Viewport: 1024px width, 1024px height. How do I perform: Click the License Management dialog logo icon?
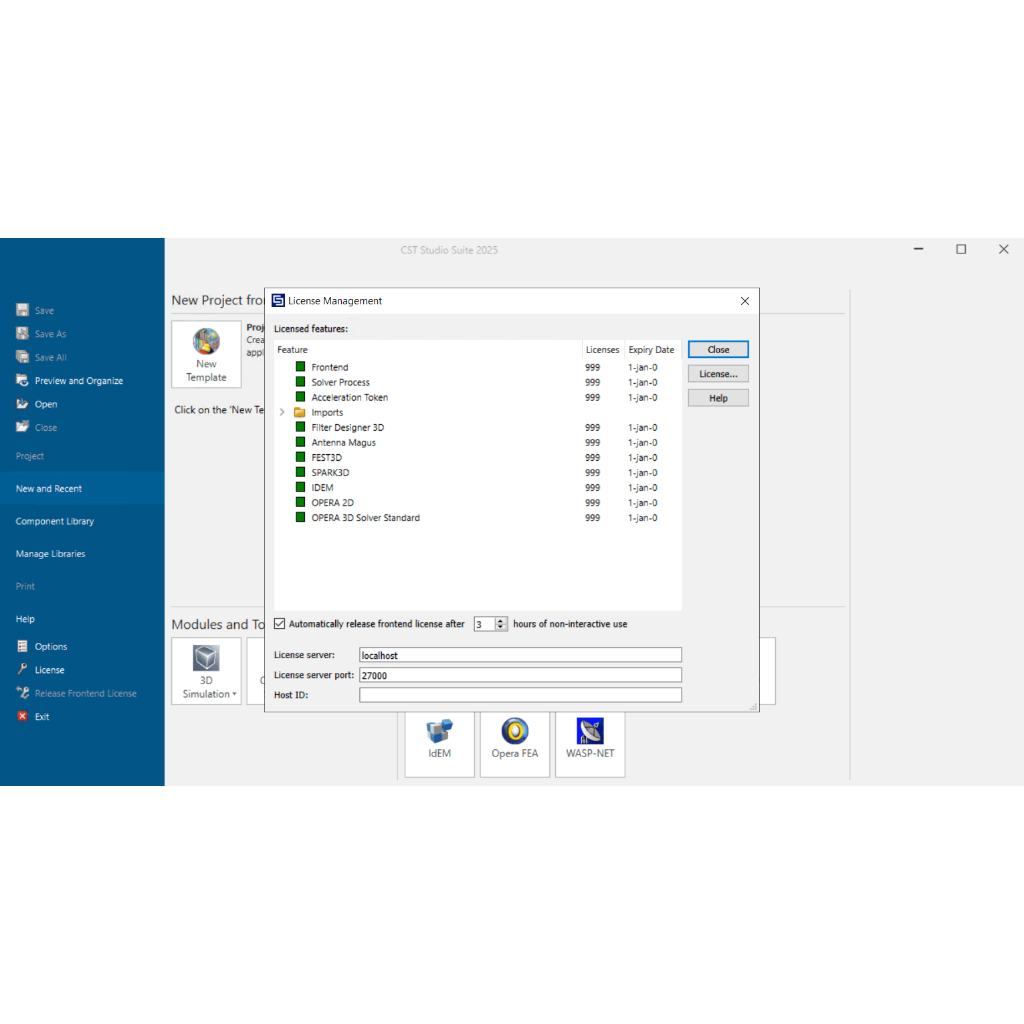[x=278, y=300]
